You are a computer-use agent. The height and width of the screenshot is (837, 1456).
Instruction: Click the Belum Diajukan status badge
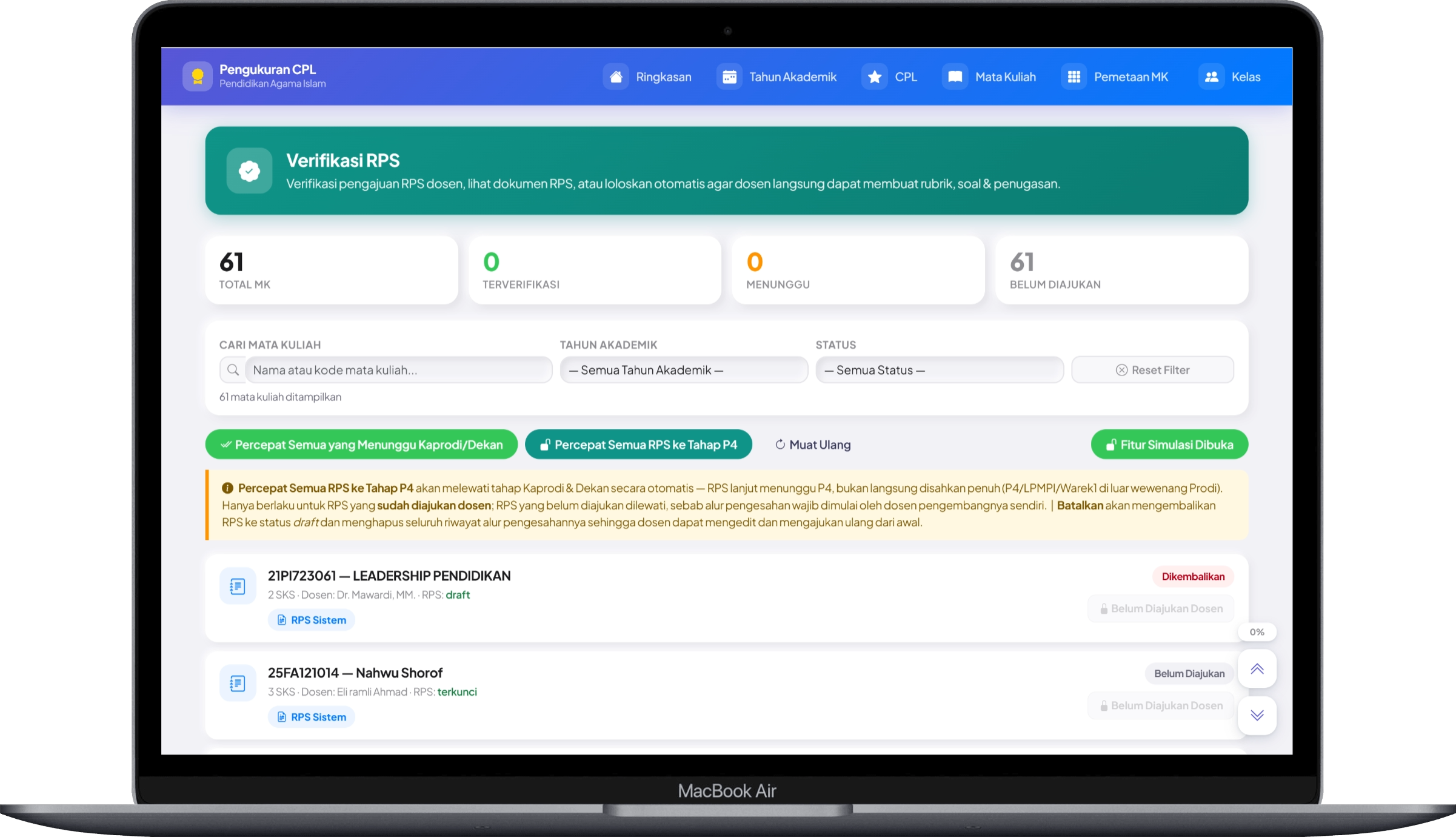pyautogui.click(x=1189, y=673)
